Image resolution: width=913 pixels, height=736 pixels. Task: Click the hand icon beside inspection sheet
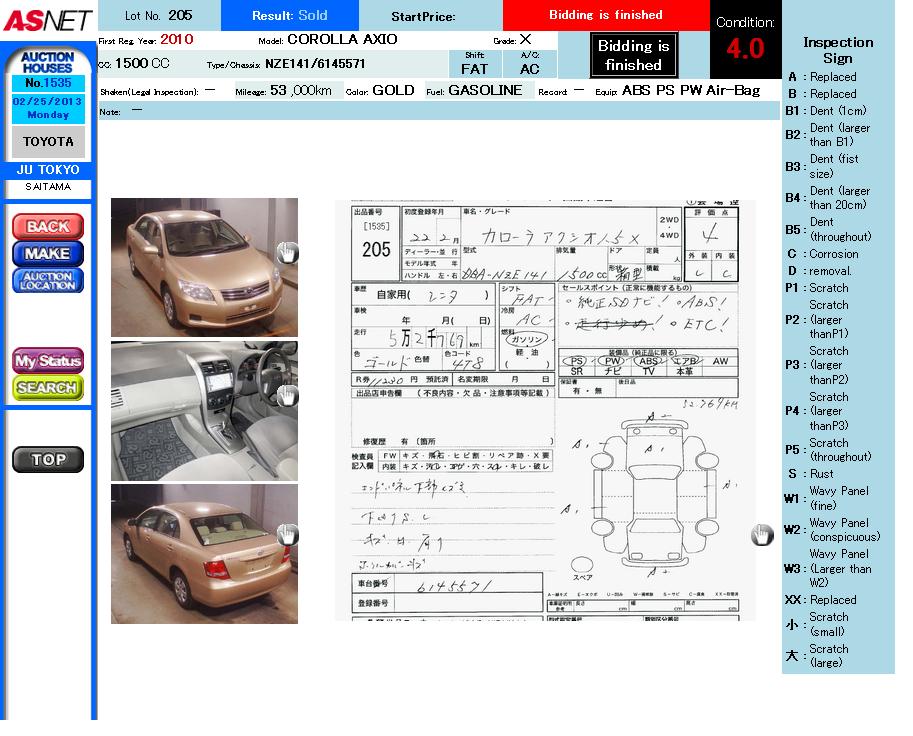[762, 535]
